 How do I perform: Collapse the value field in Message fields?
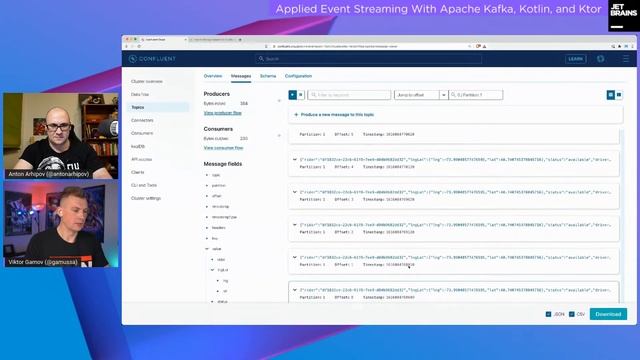207,249
